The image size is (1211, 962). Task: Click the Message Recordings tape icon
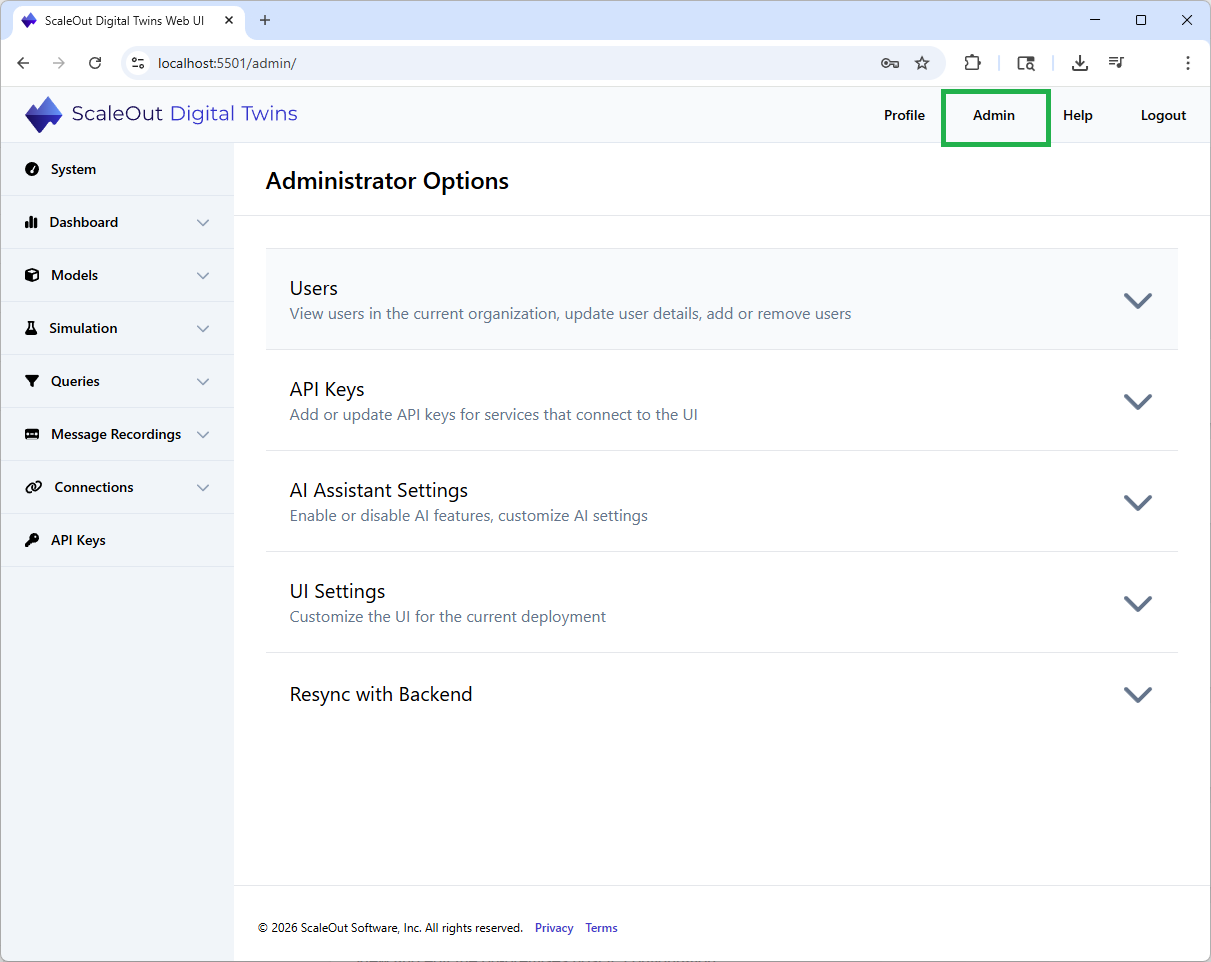32,434
